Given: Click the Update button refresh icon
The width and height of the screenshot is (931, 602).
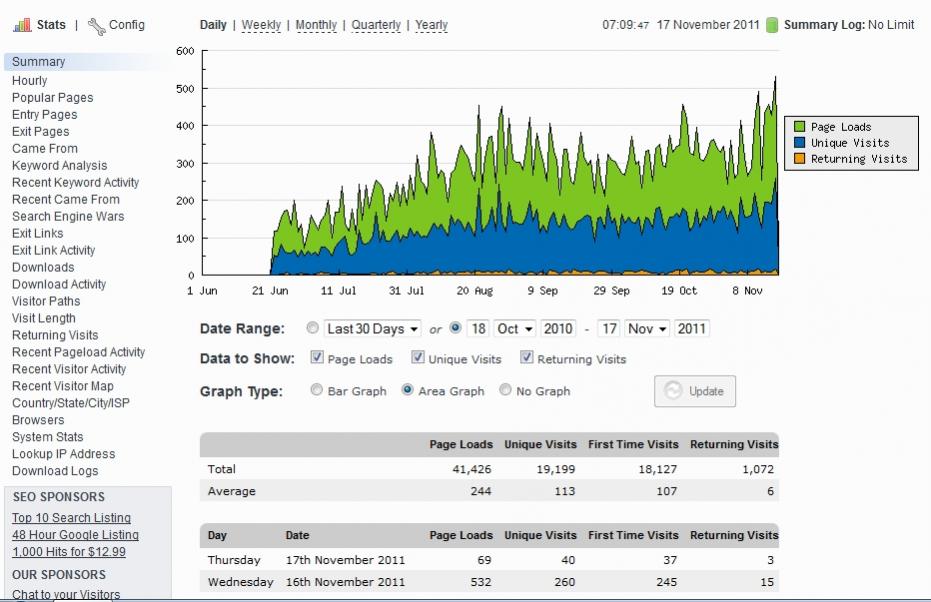Looking at the screenshot, I should [673, 391].
